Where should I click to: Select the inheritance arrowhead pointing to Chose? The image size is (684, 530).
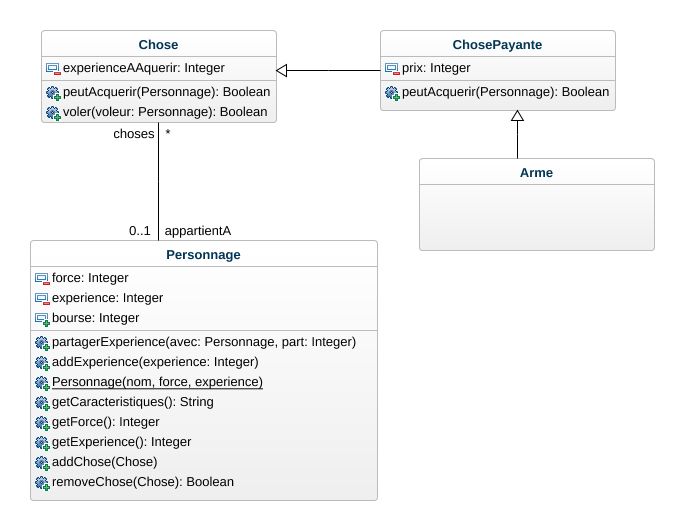tap(283, 70)
